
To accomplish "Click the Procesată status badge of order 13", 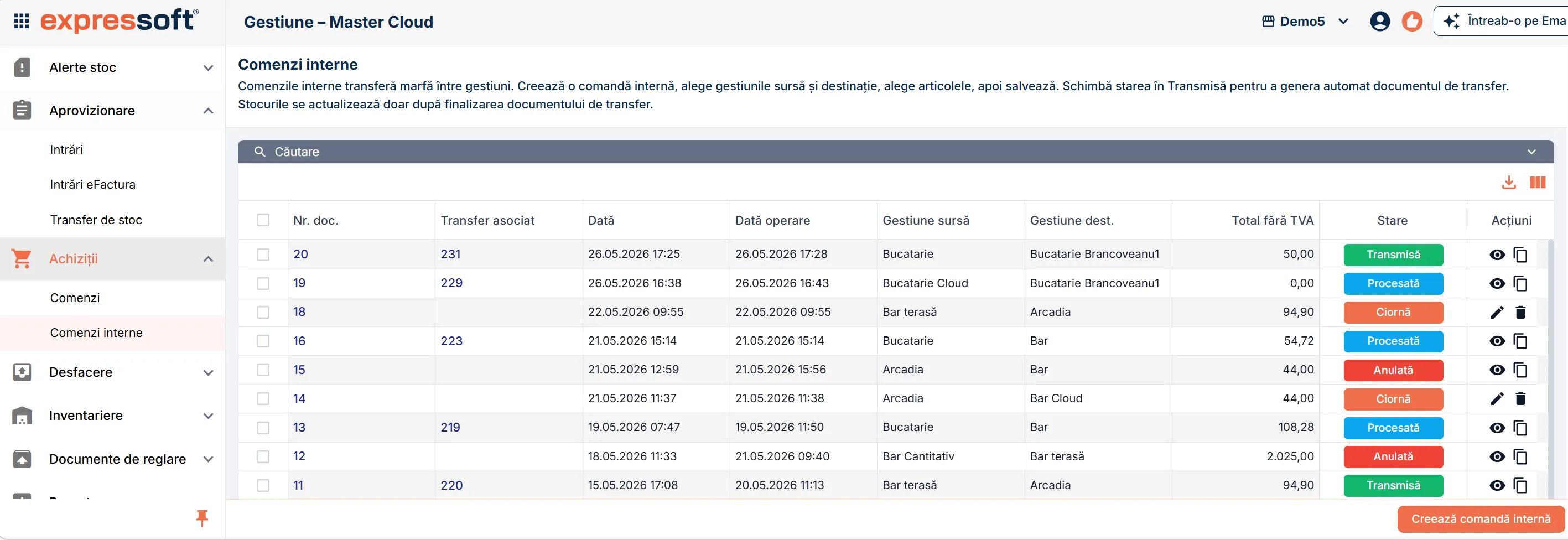I will pyautogui.click(x=1393, y=428).
